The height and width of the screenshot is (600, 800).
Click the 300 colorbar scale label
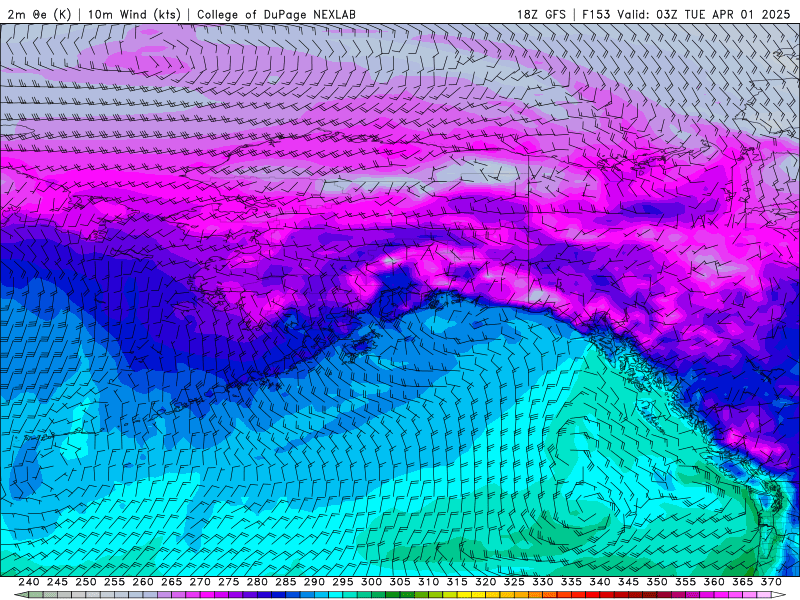pyautogui.click(x=371, y=582)
